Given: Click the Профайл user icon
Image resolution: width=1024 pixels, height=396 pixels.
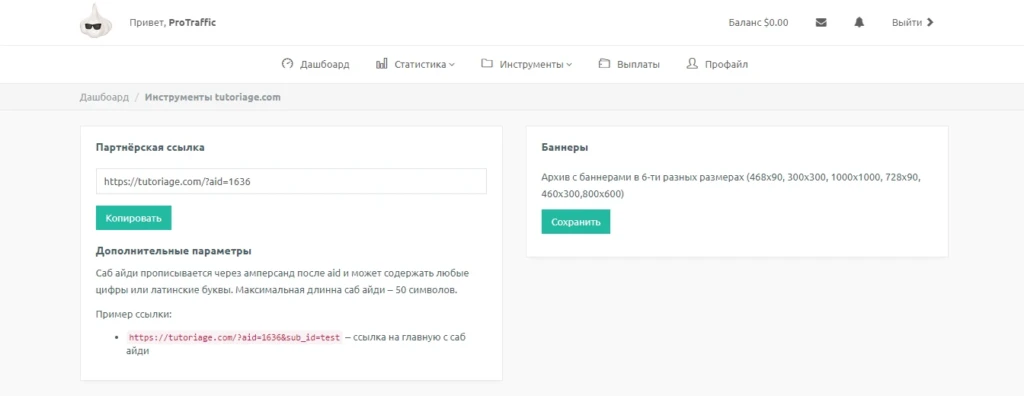Looking at the screenshot, I should [x=692, y=64].
